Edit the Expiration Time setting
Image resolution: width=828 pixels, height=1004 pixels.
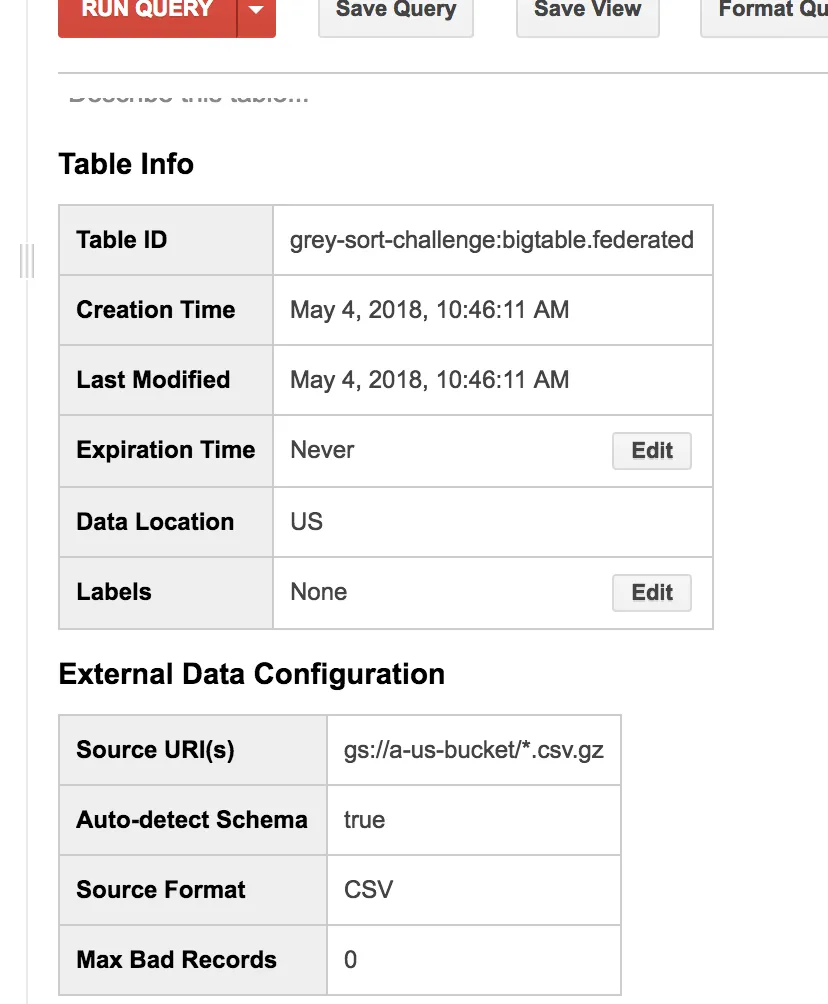pos(651,450)
